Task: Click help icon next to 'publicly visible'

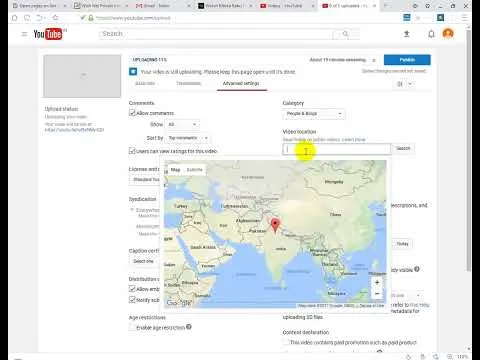Action: click(417, 269)
